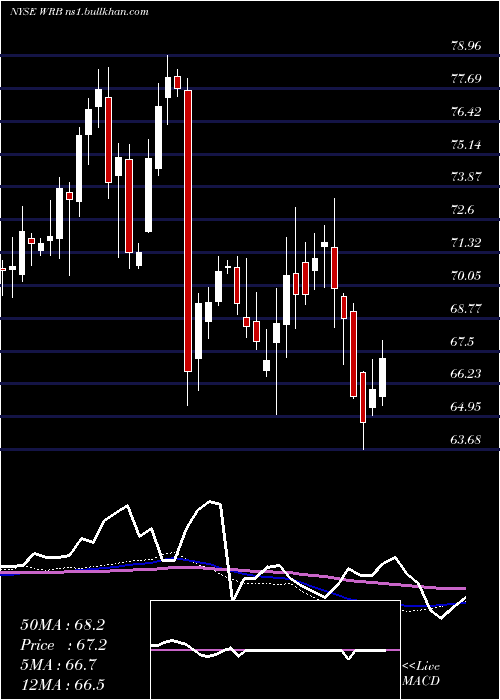
Task: Select the 71.32 price axis label
Action: 466,243
